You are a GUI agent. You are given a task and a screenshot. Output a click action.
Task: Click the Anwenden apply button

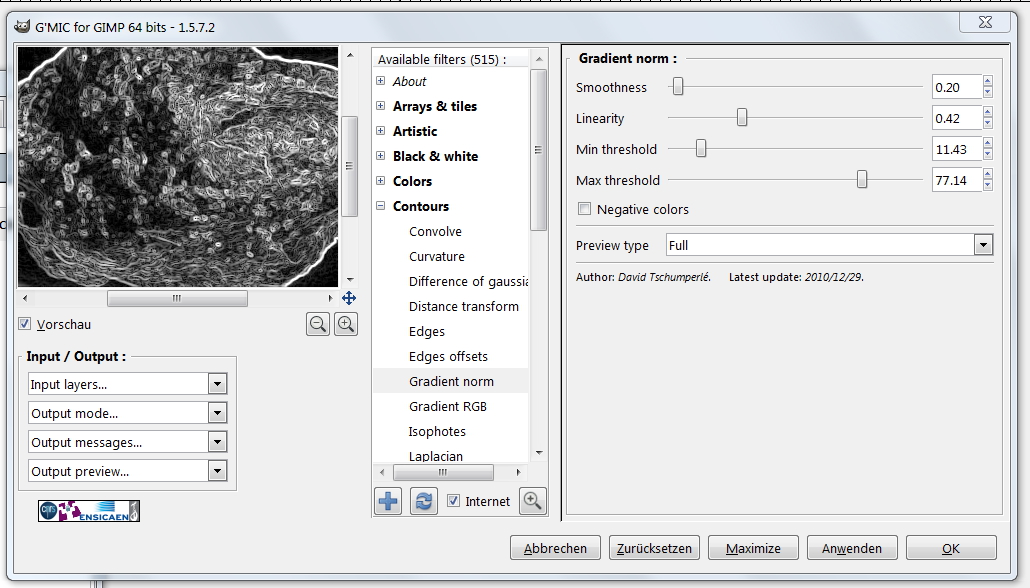click(852, 548)
